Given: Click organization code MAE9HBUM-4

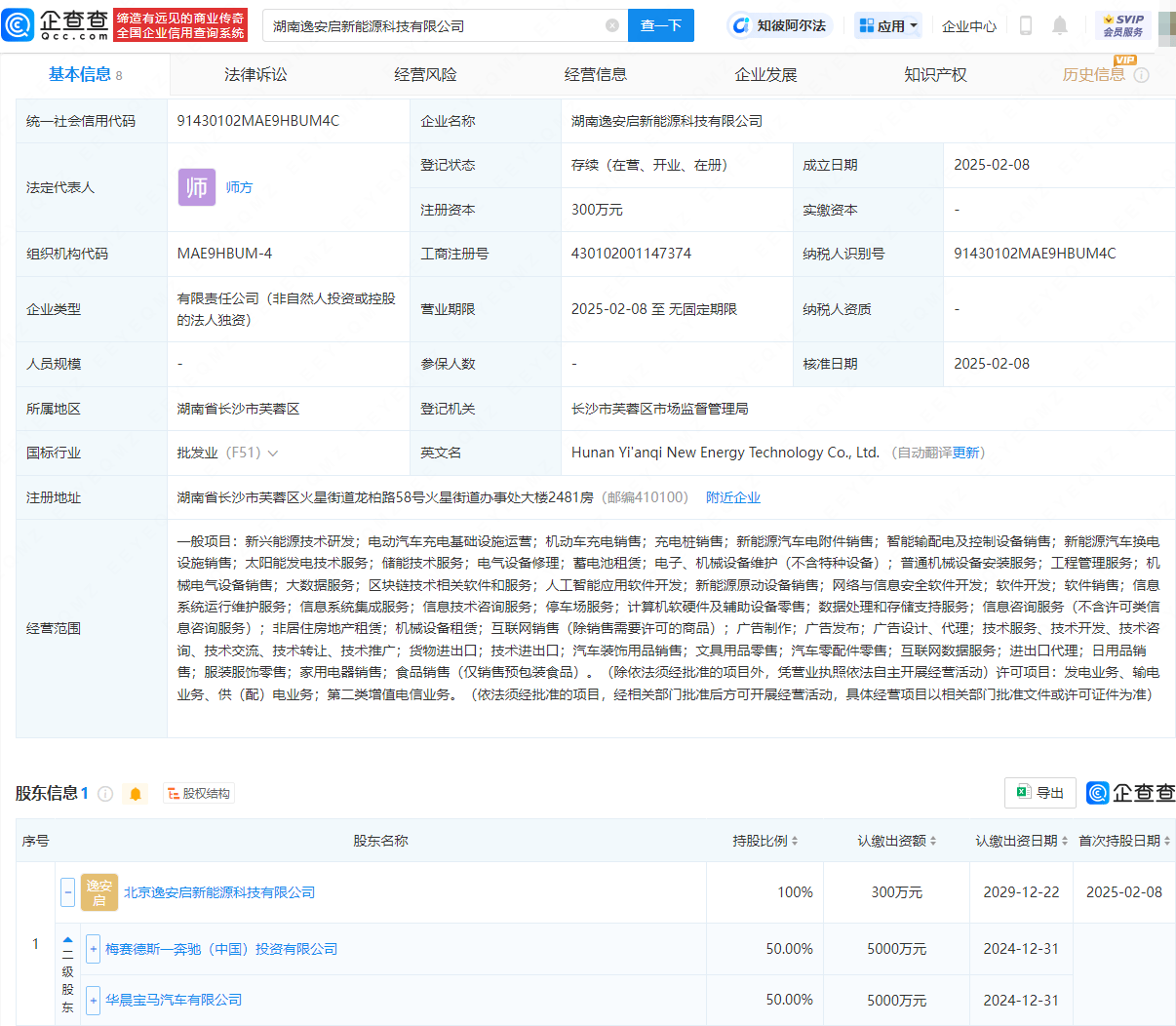Looking at the screenshot, I should click(224, 254).
